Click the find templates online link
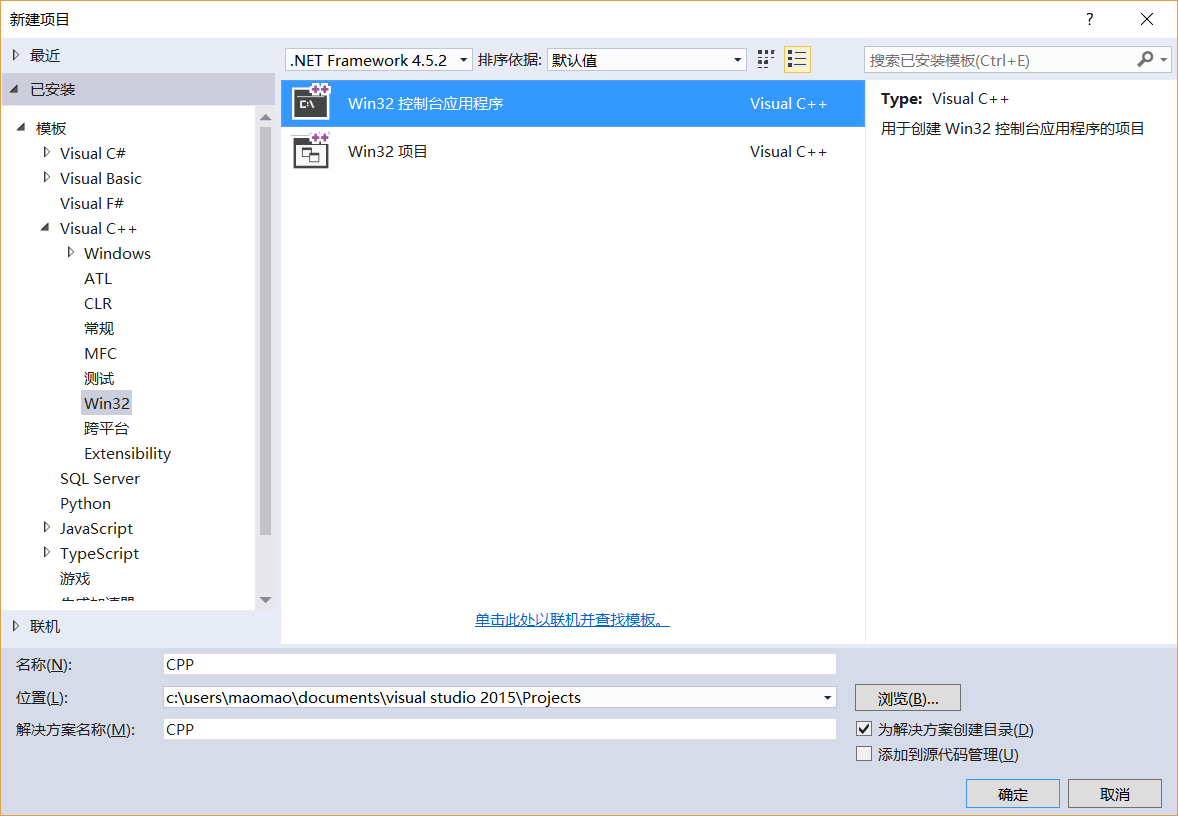The height and width of the screenshot is (816, 1178). (572, 620)
